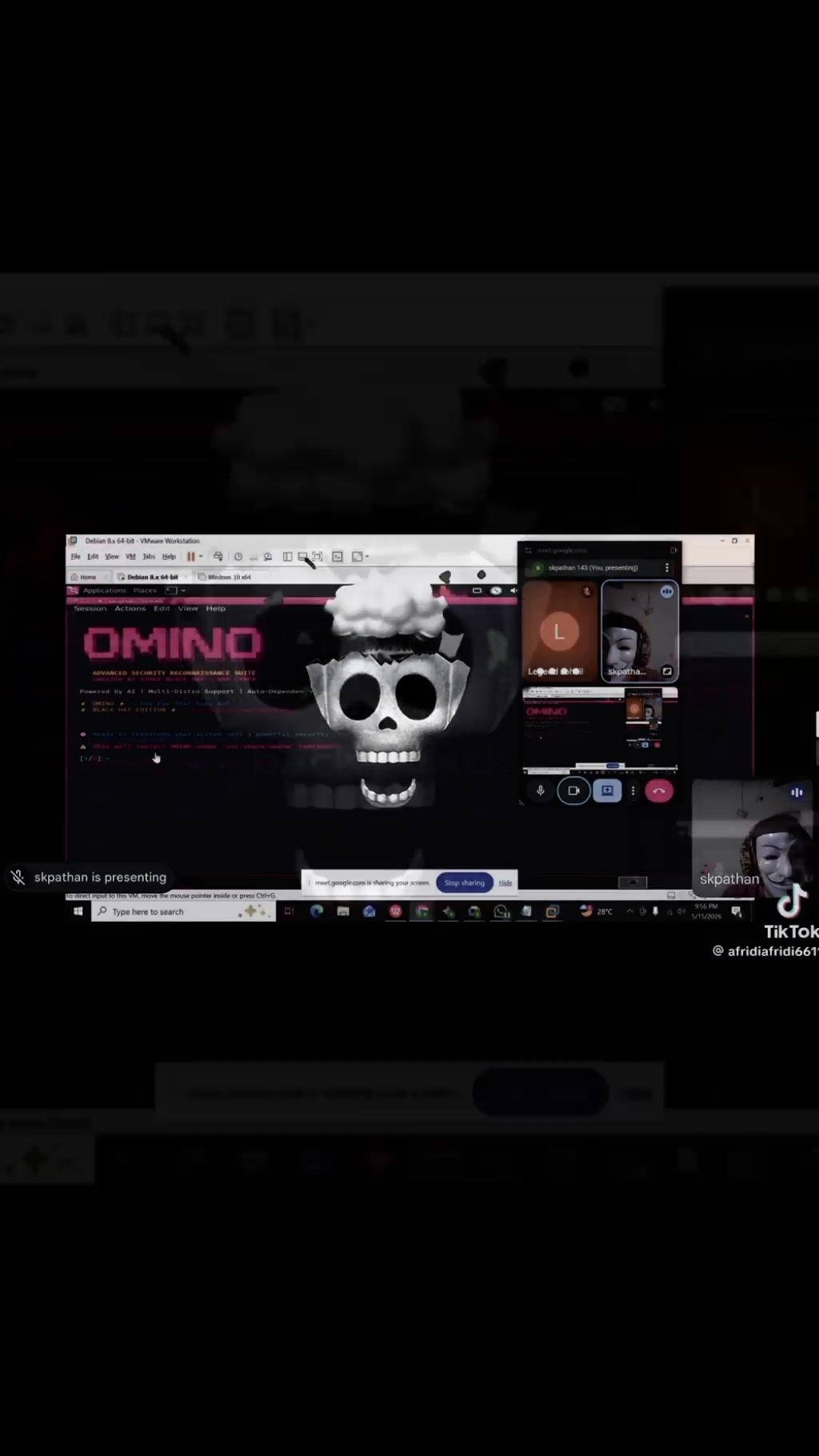Click the enter full screen icon

[318, 557]
